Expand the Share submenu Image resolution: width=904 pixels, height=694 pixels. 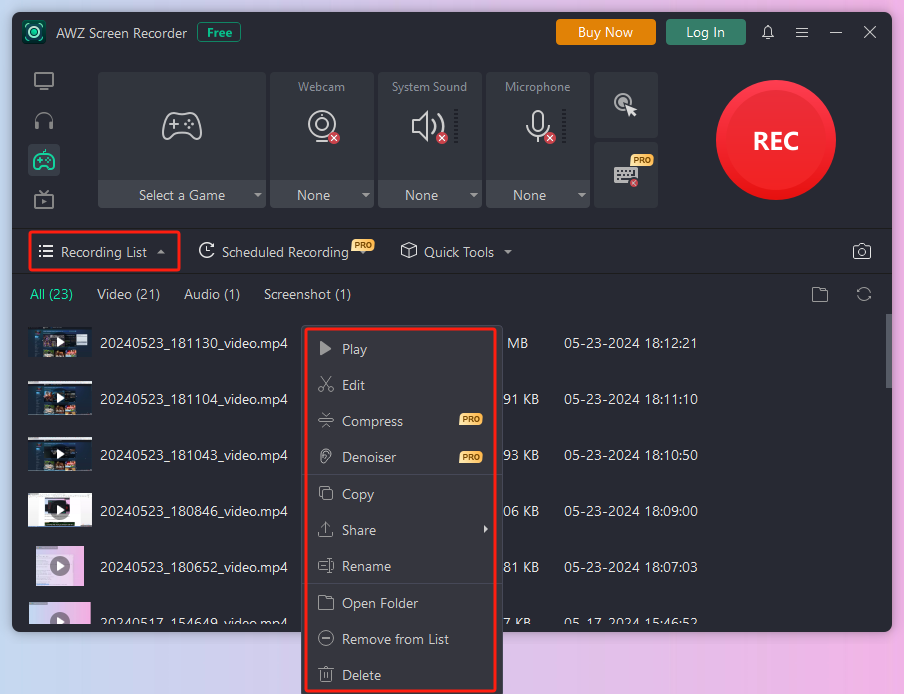400,530
